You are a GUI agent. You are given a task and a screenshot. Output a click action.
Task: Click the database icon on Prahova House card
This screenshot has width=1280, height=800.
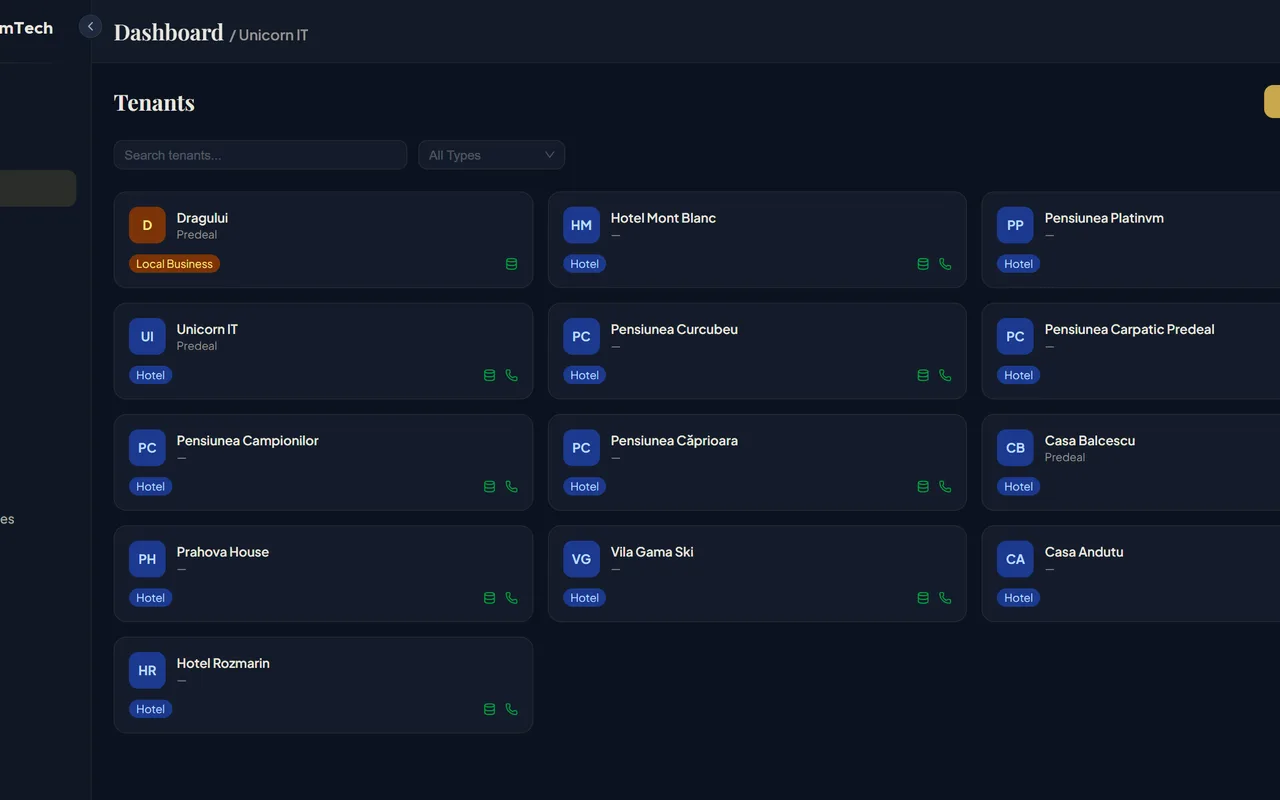coord(489,598)
